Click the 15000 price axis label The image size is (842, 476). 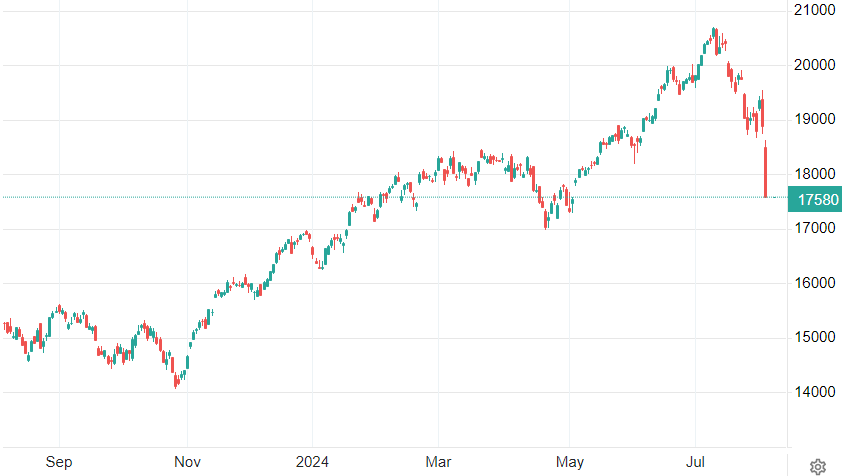tap(814, 337)
